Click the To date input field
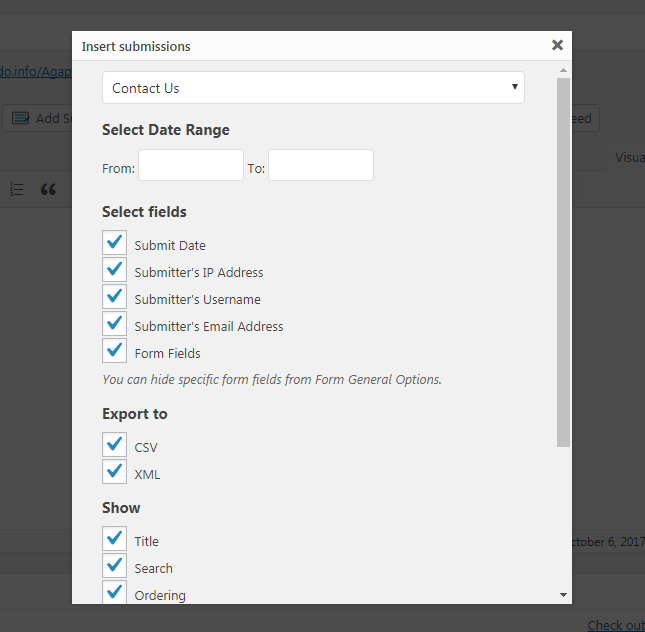The width and height of the screenshot is (645, 632). [x=321, y=165]
